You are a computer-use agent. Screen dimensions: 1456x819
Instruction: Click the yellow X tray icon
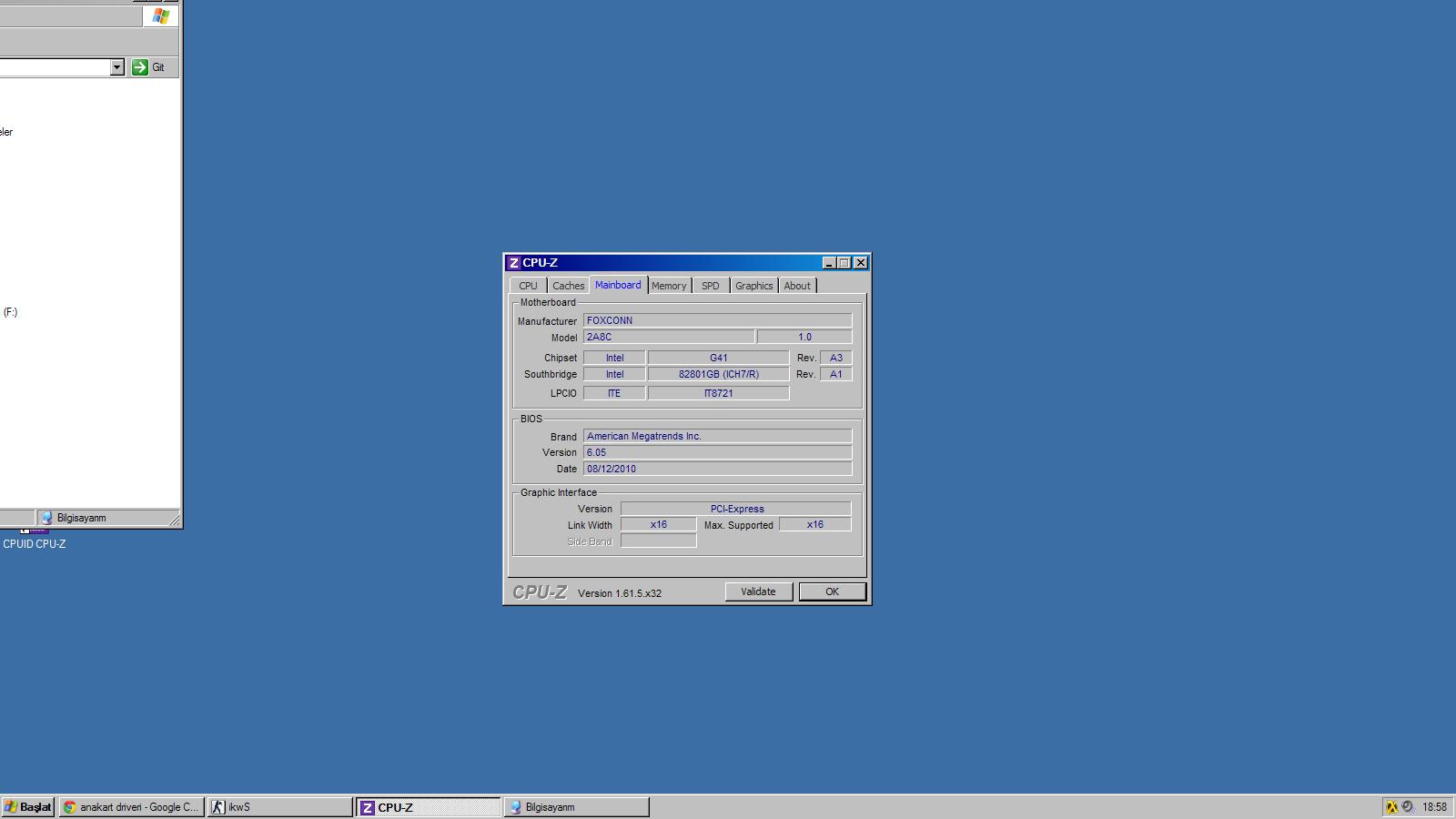tap(1391, 807)
